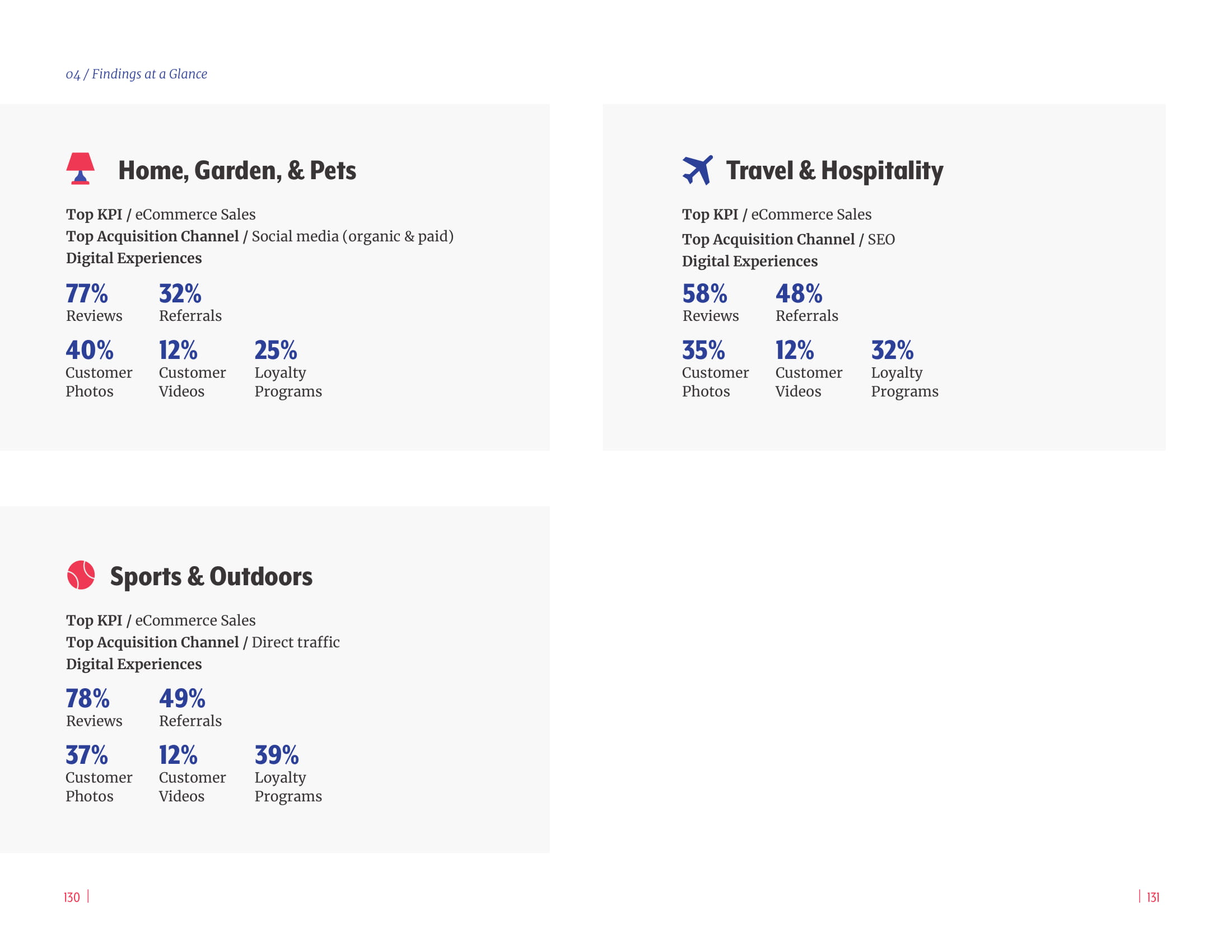Select the Home, Garden, & Pets heading
The image size is (1232, 952).
[x=237, y=170]
